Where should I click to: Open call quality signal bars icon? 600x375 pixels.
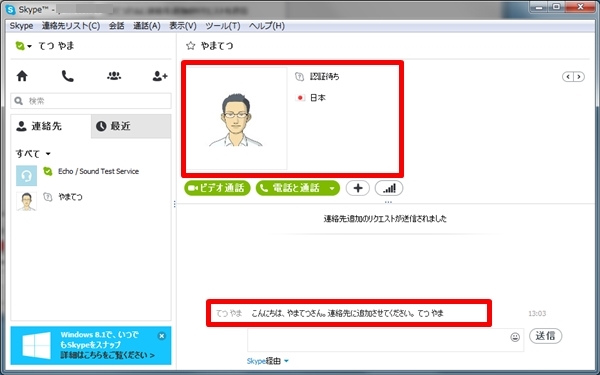click(x=389, y=188)
